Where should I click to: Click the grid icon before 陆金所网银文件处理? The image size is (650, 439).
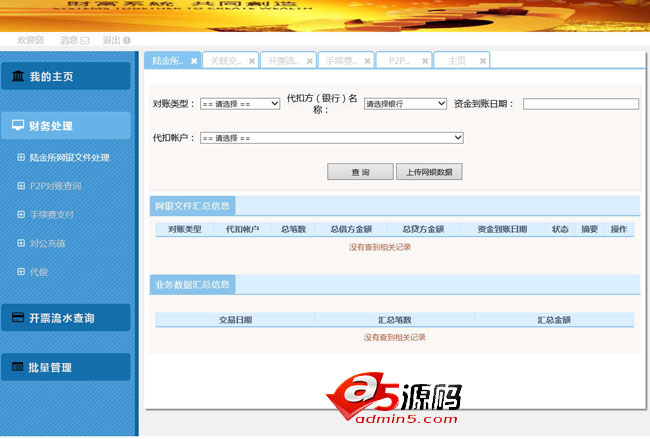(21, 157)
